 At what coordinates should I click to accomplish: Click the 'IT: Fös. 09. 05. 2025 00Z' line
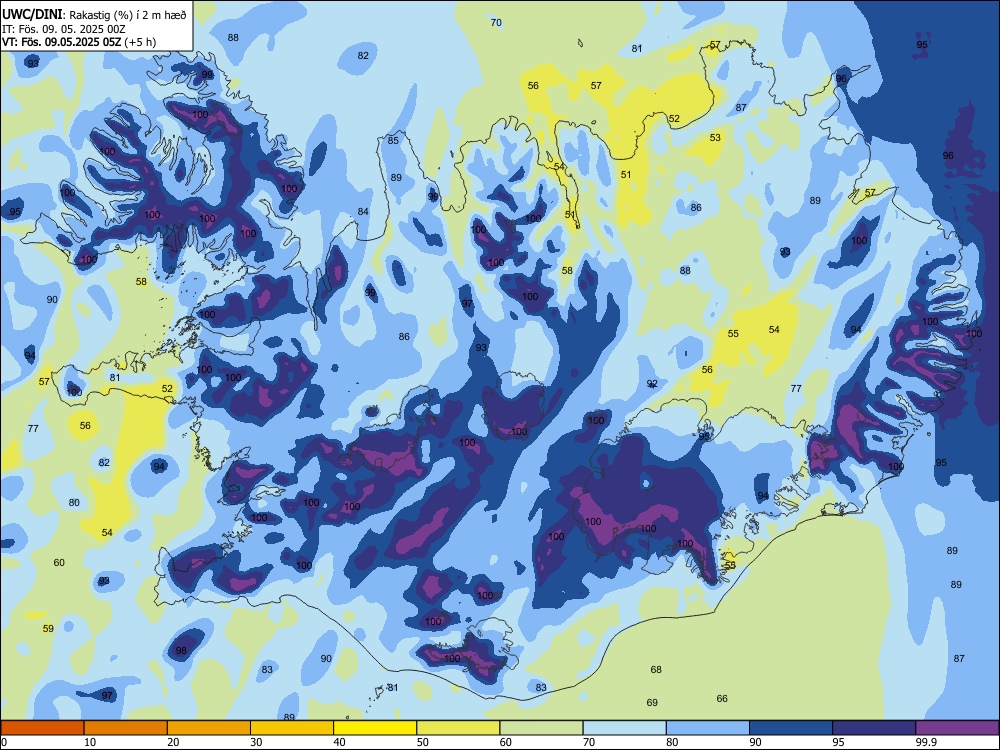click(x=64, y=29)
